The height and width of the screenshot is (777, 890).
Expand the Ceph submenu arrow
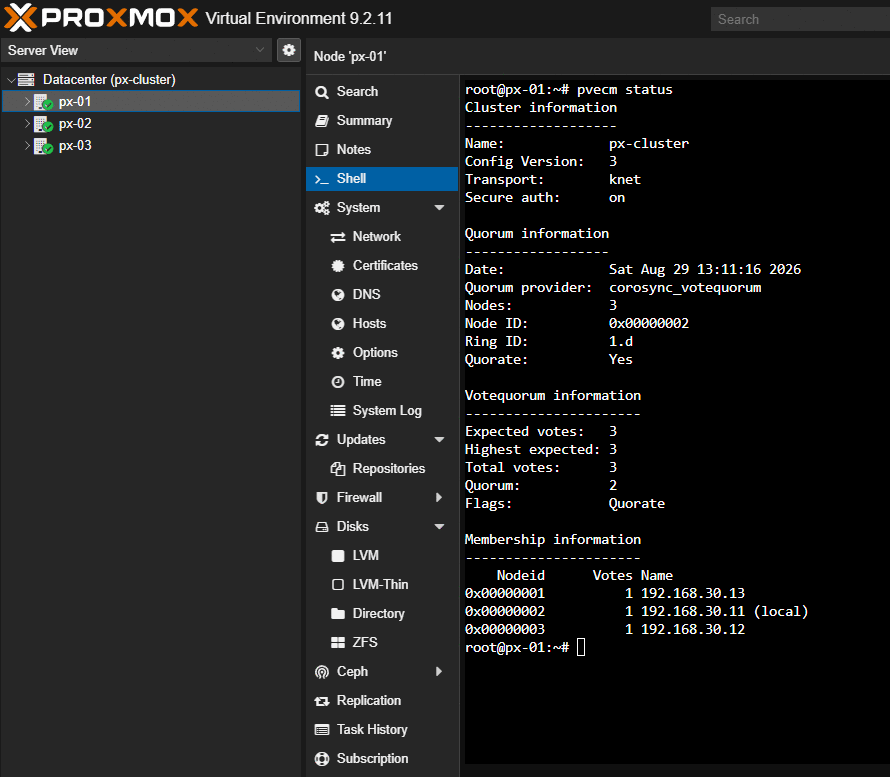click(x=439, y=671)
